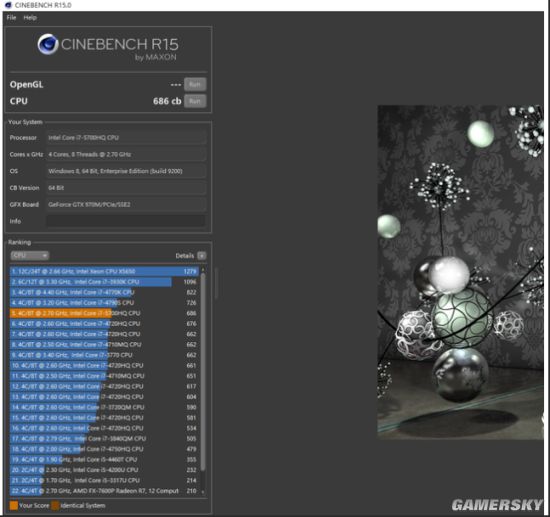Open the File menu
The height and width of the screenshot is (517, 550).
coord(11,18)
